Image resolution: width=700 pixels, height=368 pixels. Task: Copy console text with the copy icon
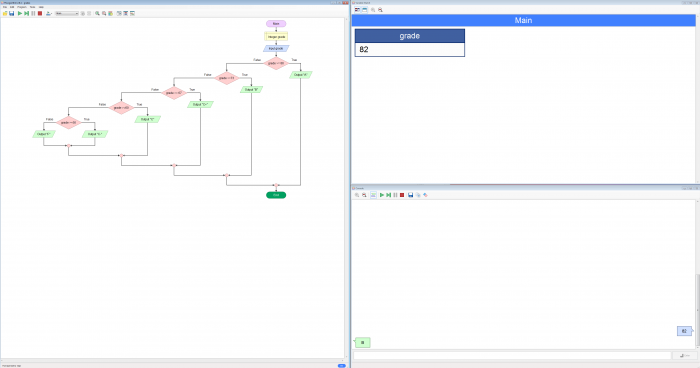(x=418, y=195)
